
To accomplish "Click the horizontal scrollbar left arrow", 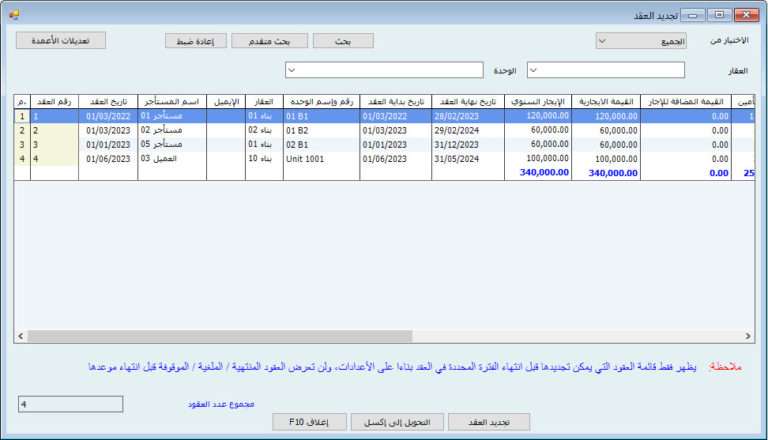I will pos(20,337).
